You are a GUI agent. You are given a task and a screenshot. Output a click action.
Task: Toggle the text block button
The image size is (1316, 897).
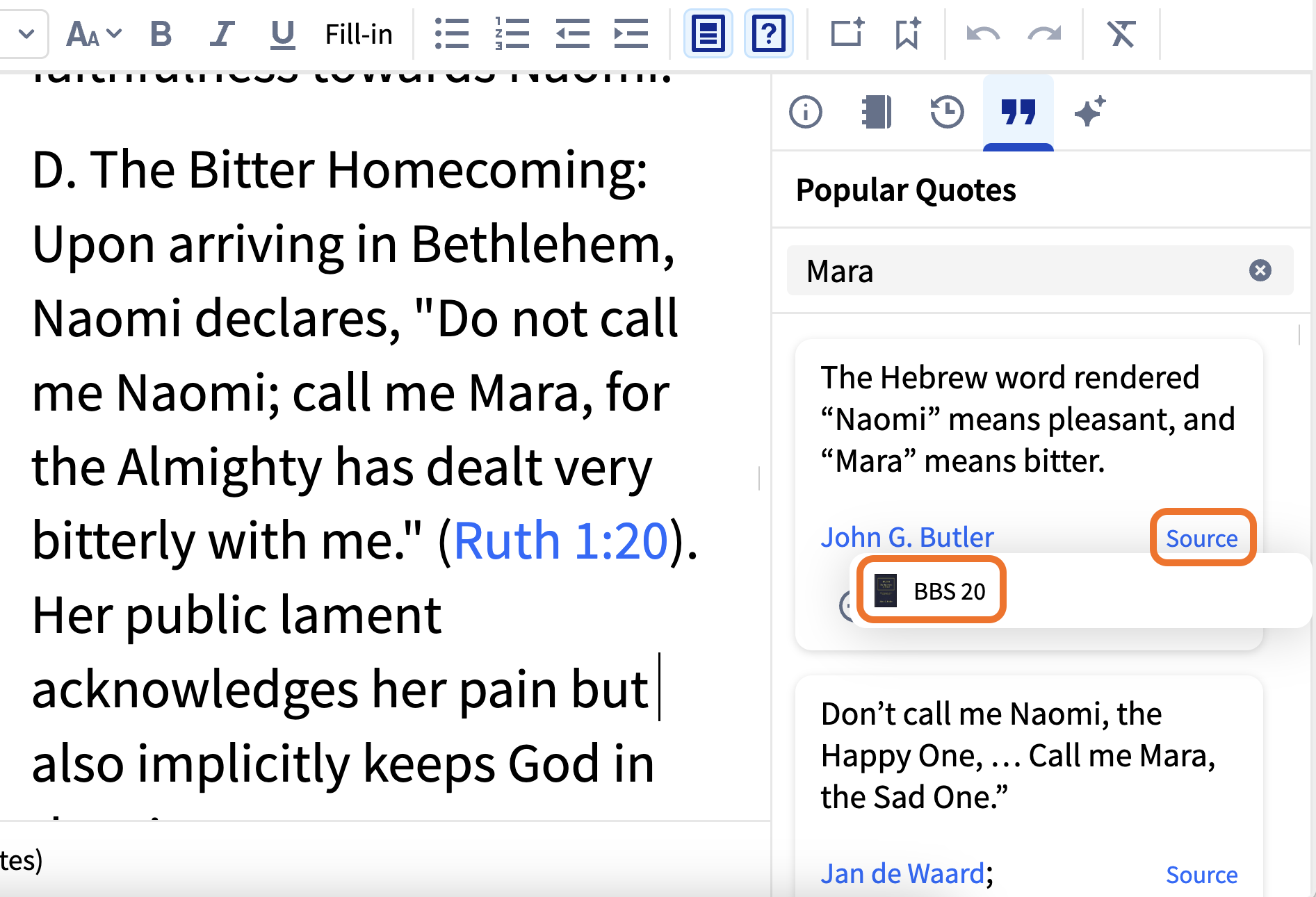[708, 33]
